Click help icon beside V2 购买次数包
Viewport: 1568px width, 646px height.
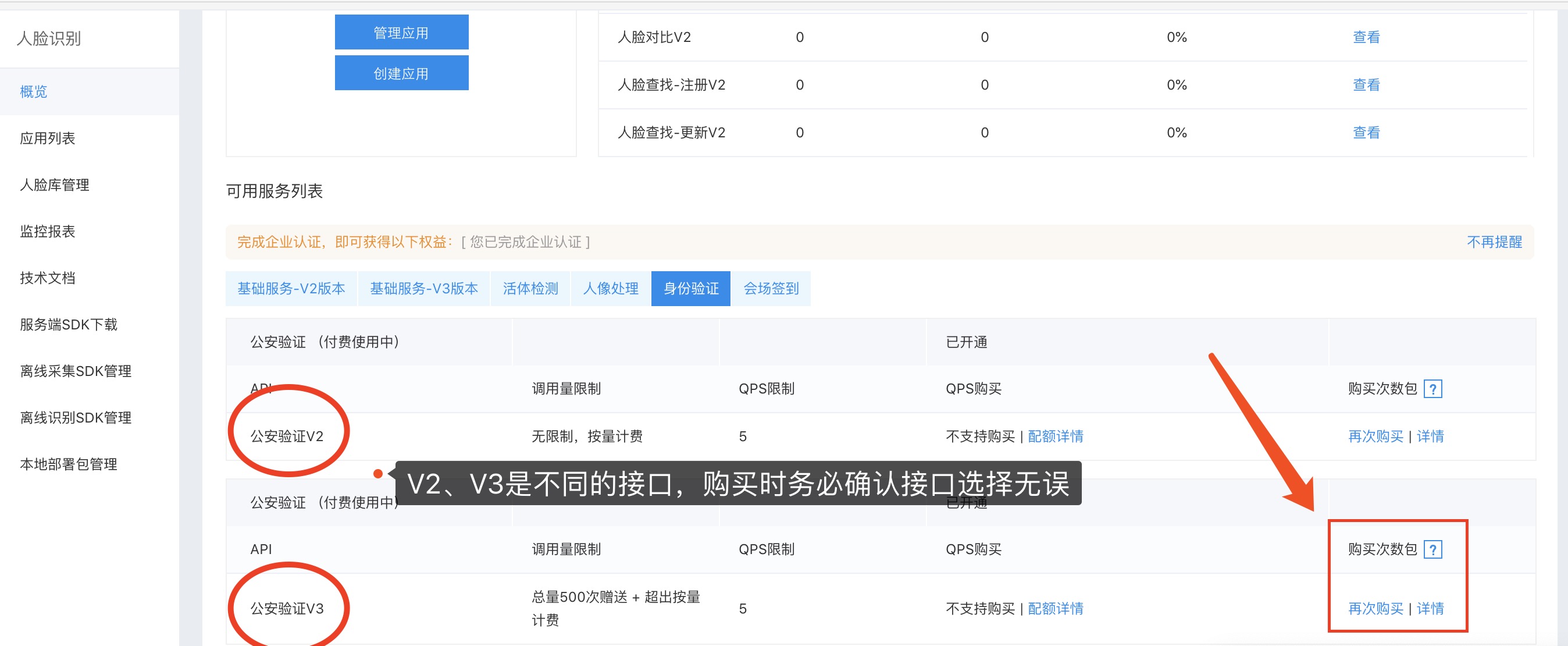point(1433,388)
